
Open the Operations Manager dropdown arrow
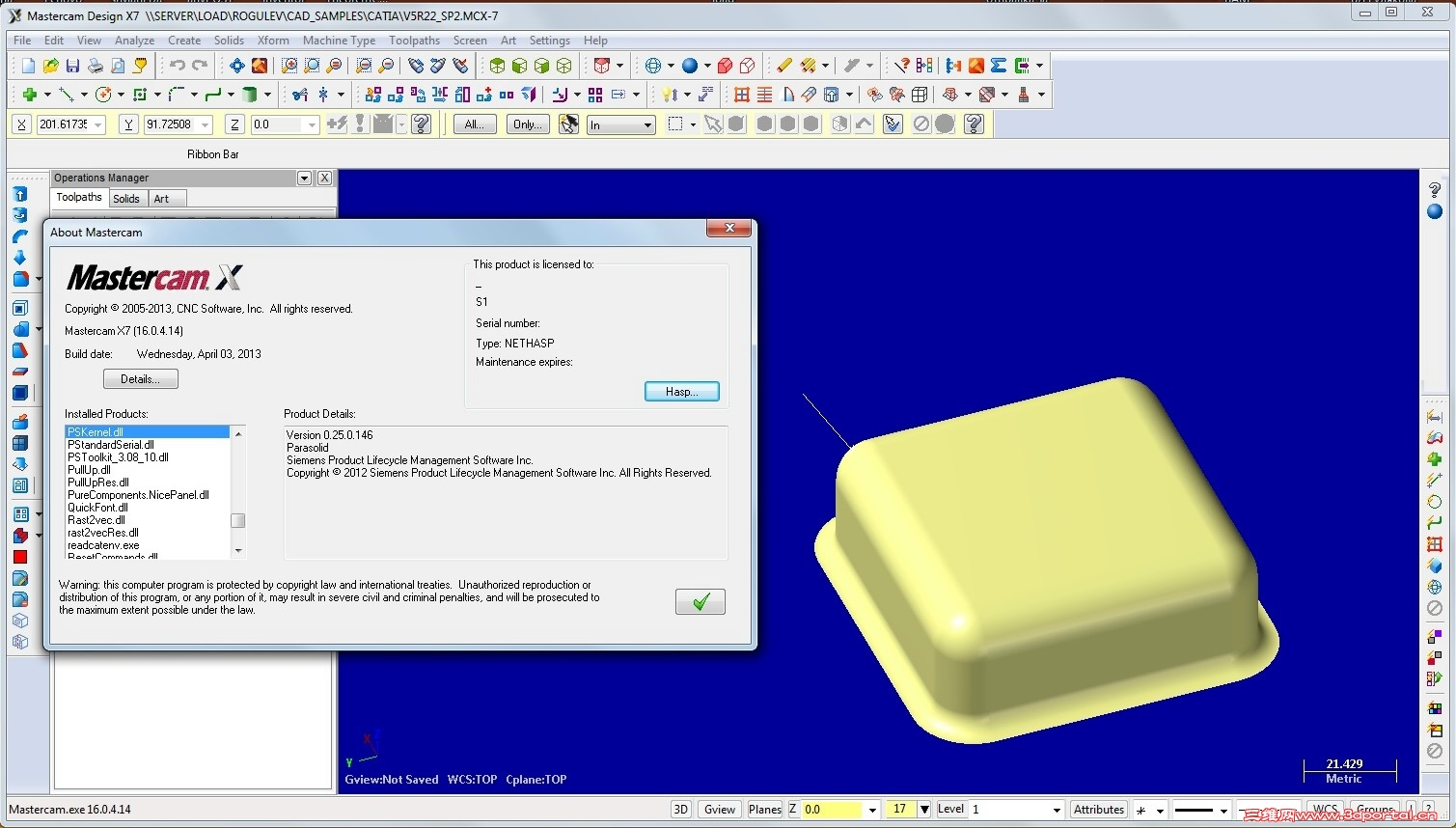pos(304,178)
